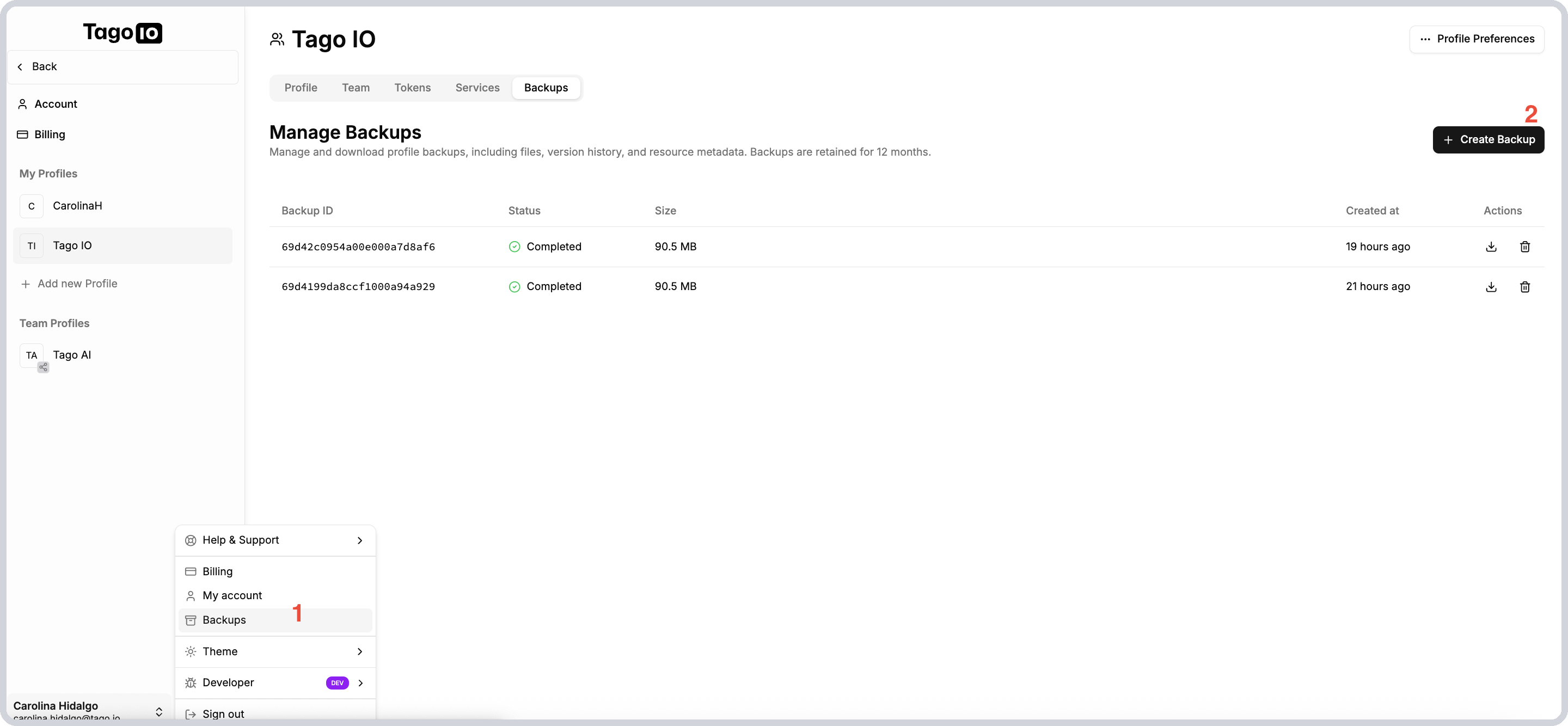Click the Billing card icon in the sidebar
The height and width of the screenshot is (726, 1568).
[x=22, y=134]
